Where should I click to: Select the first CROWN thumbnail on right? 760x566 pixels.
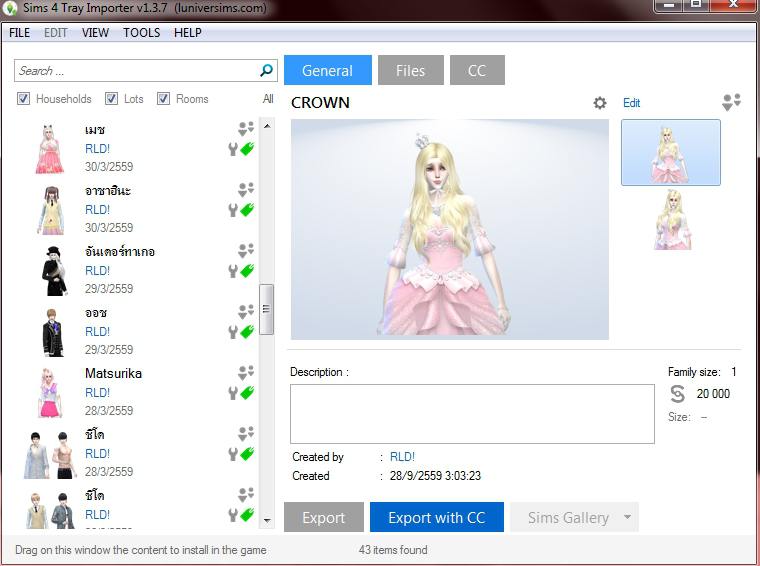pyautogui.click(x=671, y=153)
